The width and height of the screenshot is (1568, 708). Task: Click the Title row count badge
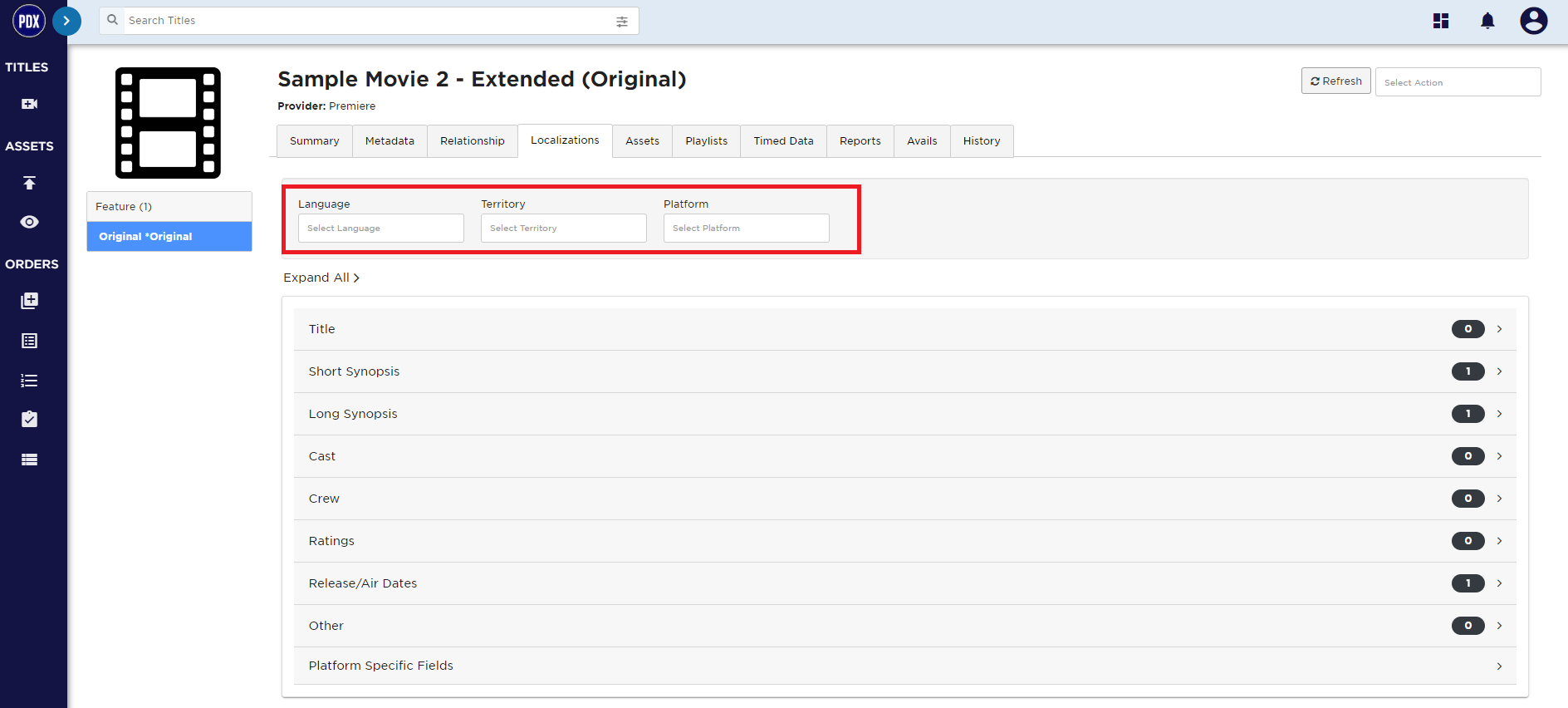pos(1468,329)
